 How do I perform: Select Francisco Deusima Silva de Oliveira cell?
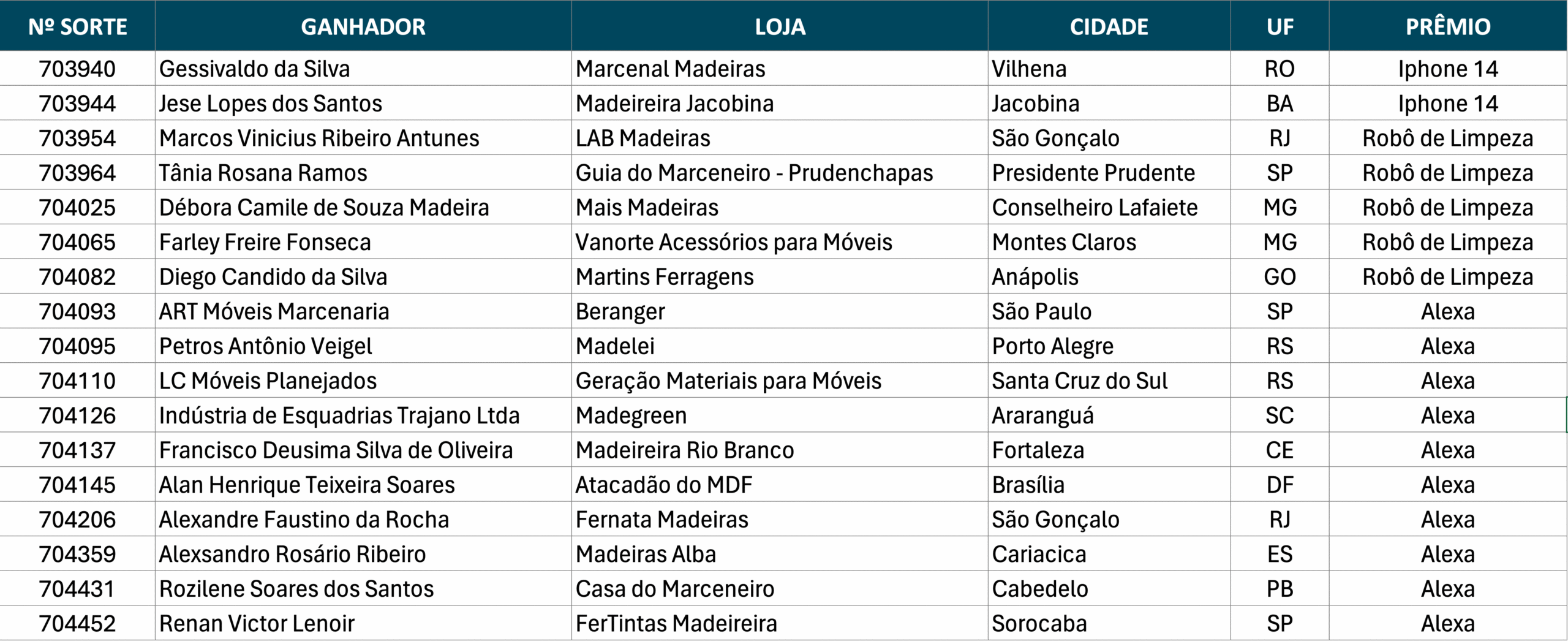point(336,450)
